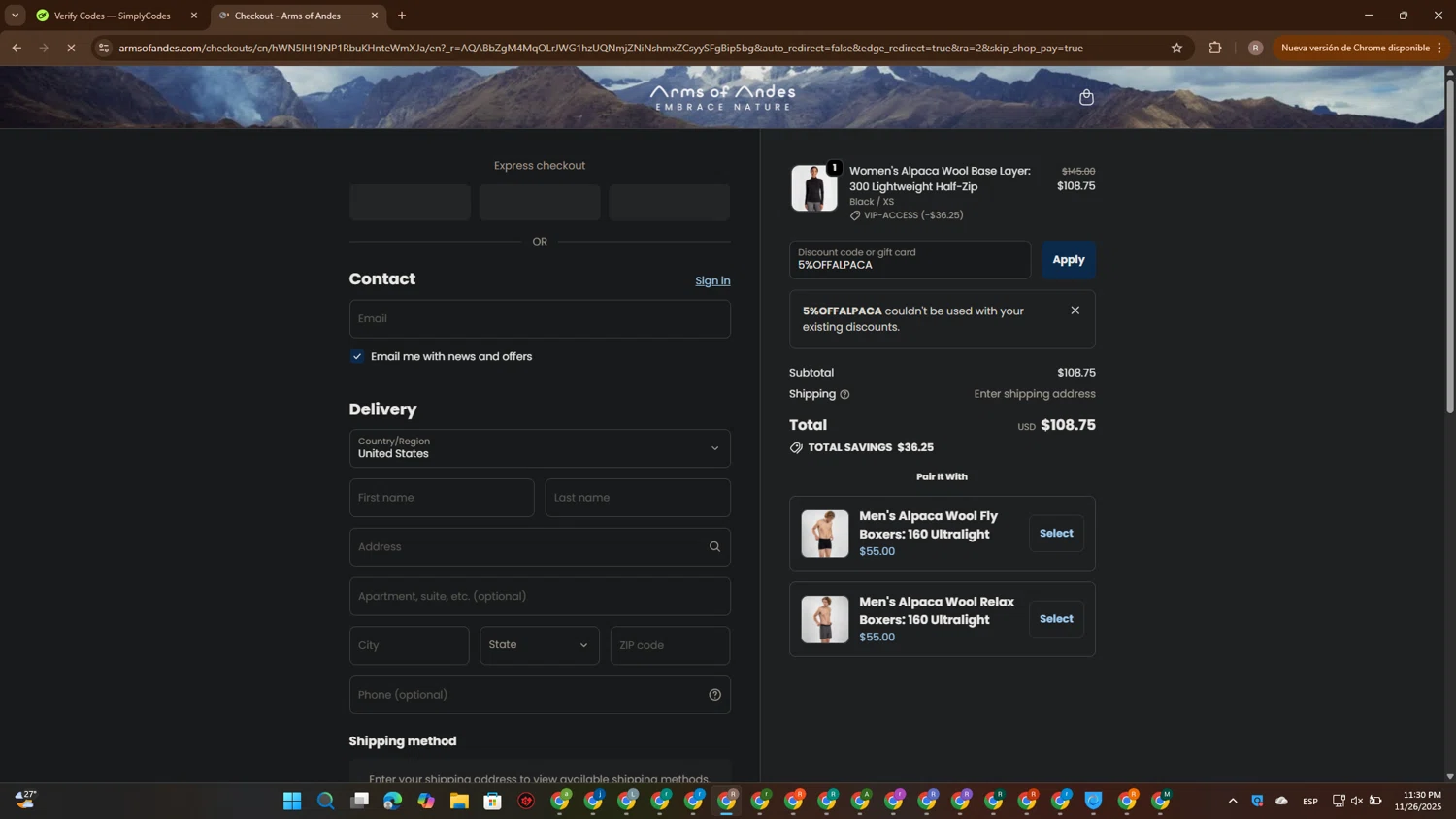Image resolution: width=1456 pixels, height=819 pixels.
Task: Stop loading the page with X button
Action: click(x=71, y=48)
